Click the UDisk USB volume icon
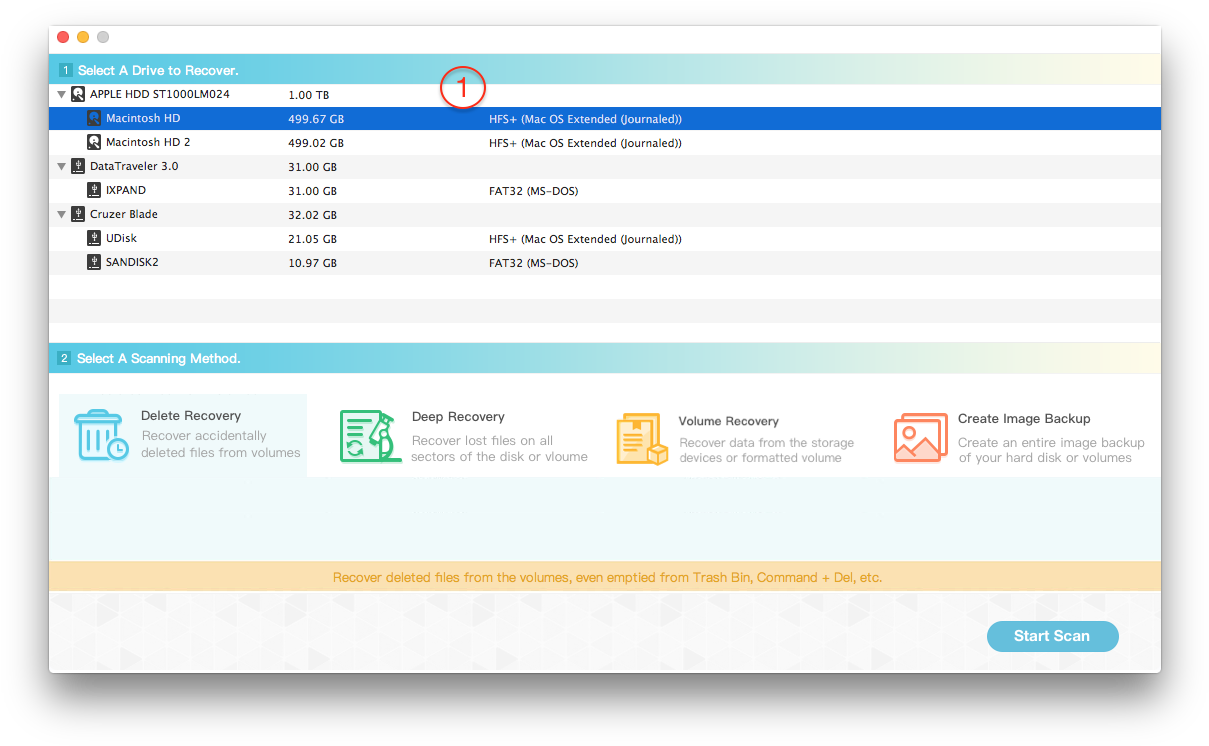 click(94, 238)
